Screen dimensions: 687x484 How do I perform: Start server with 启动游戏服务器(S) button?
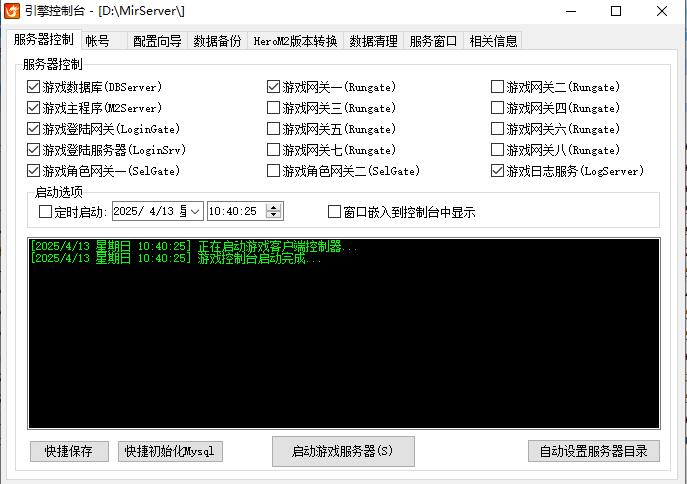[343, 451]
